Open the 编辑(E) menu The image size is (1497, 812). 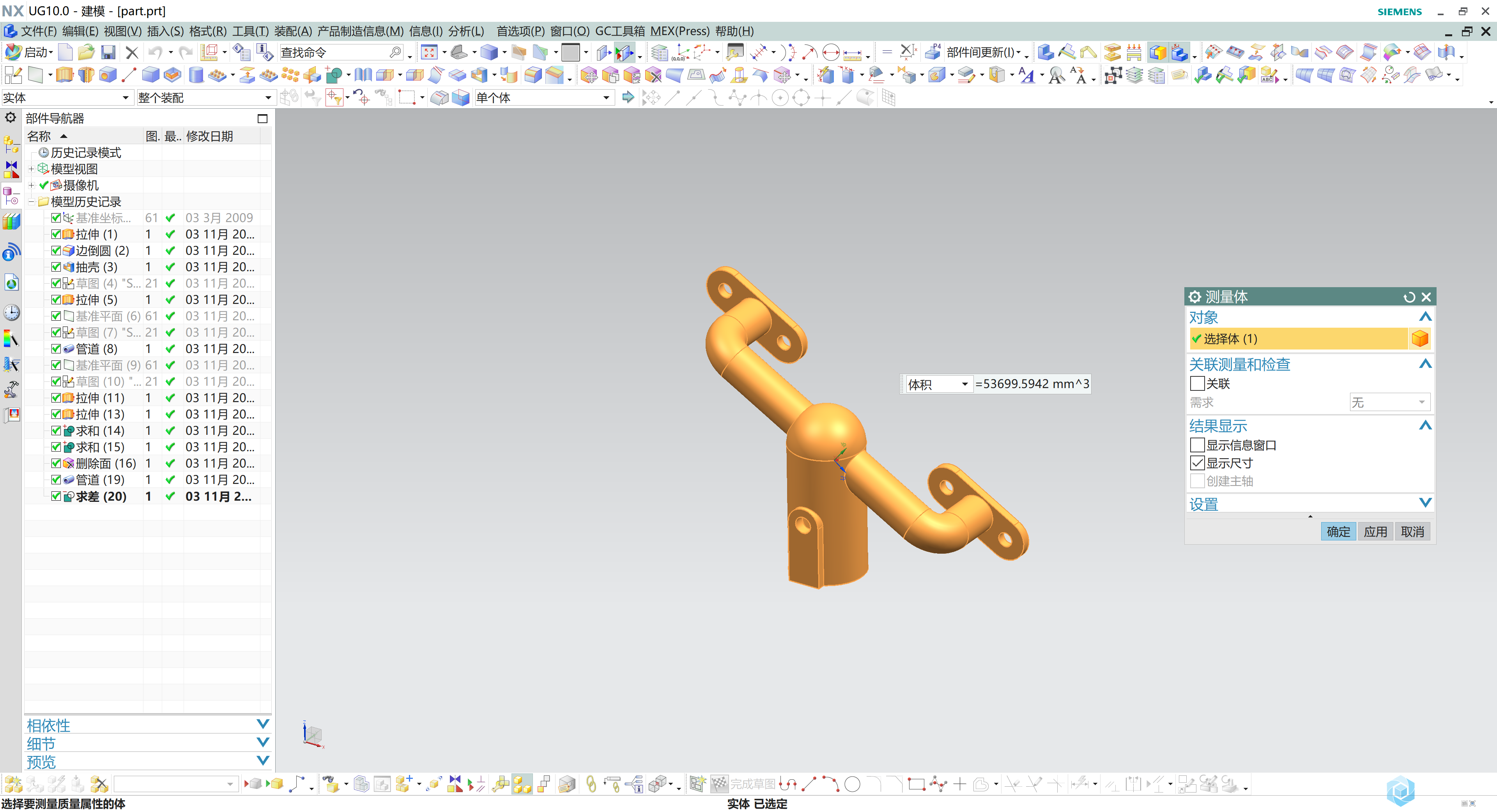click(x=80, y=31)
